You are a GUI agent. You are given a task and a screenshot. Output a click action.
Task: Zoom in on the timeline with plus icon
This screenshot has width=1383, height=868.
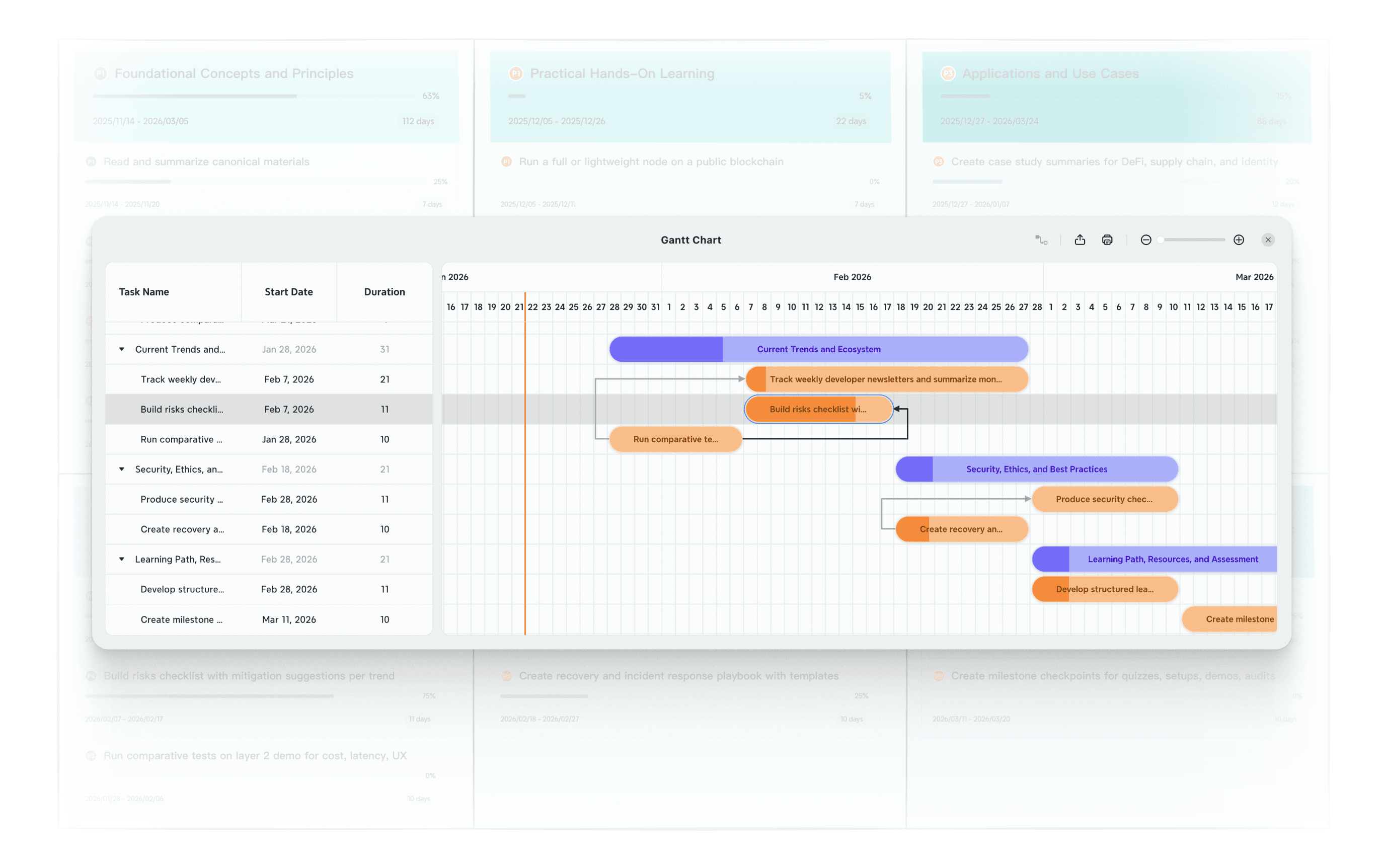[x=1239, y=240]
